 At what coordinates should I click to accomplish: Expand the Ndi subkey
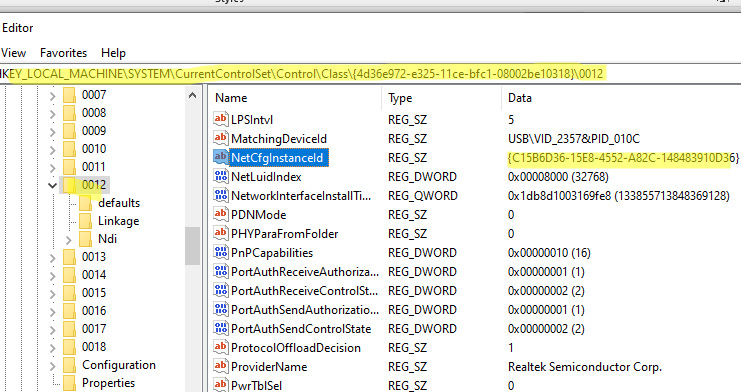(69, 240)
